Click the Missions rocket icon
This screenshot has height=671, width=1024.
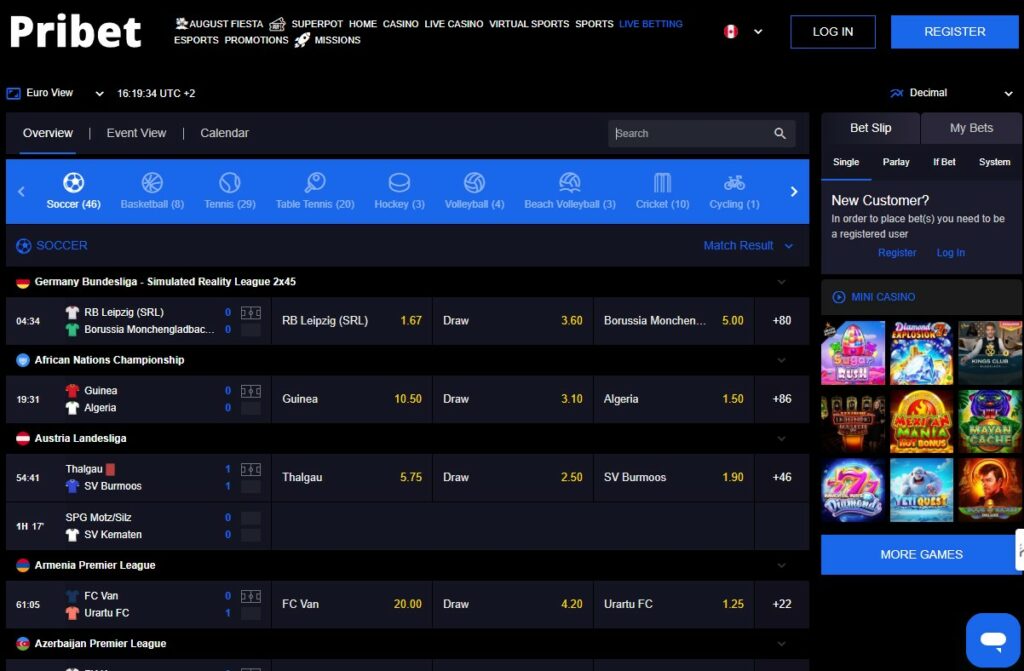click(302, 40)
